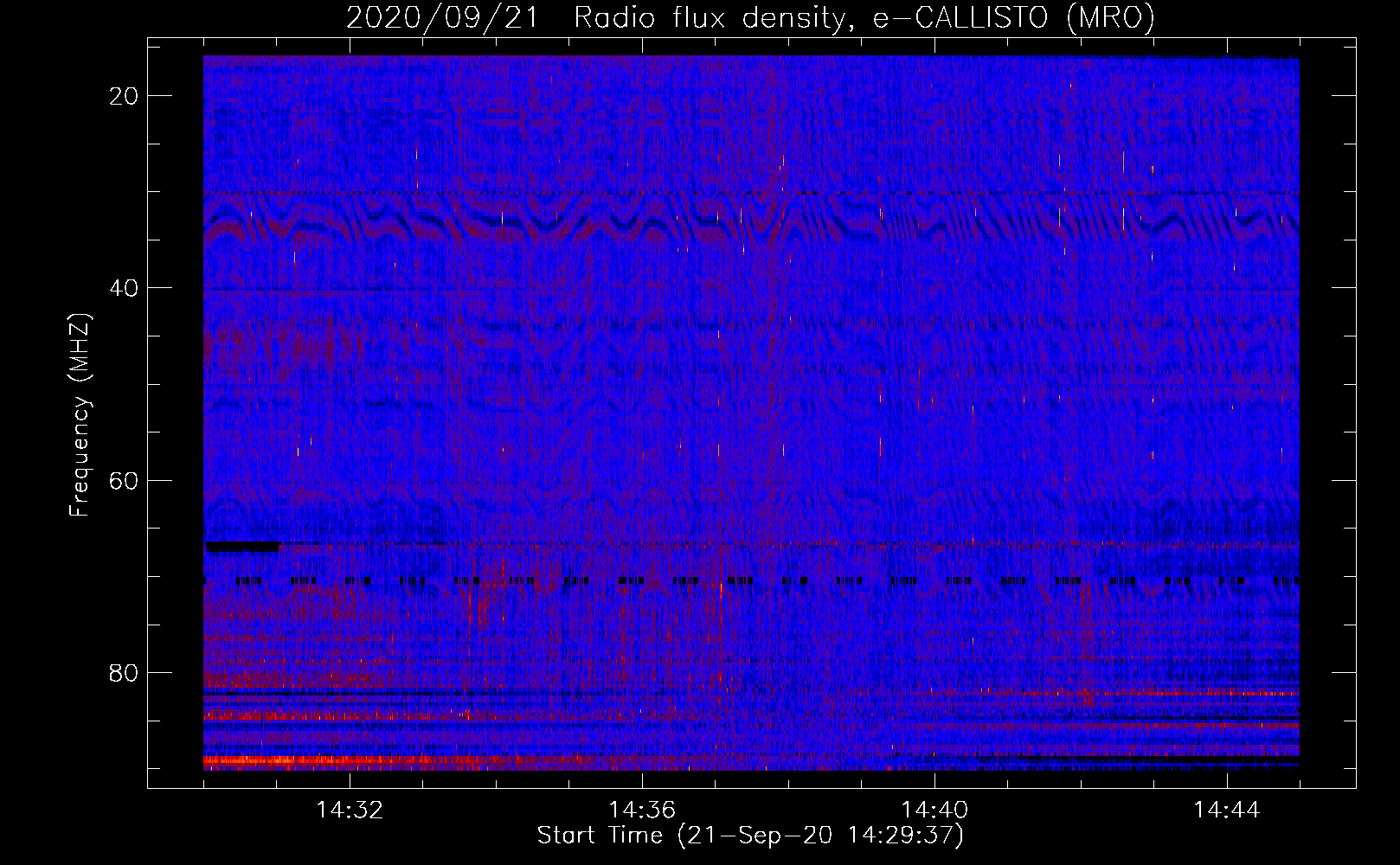Viewport: 1400px width, 865px height.
Task: Click the plot title '2020/09/21 Radio flux density'
Action: click(750, 17)
